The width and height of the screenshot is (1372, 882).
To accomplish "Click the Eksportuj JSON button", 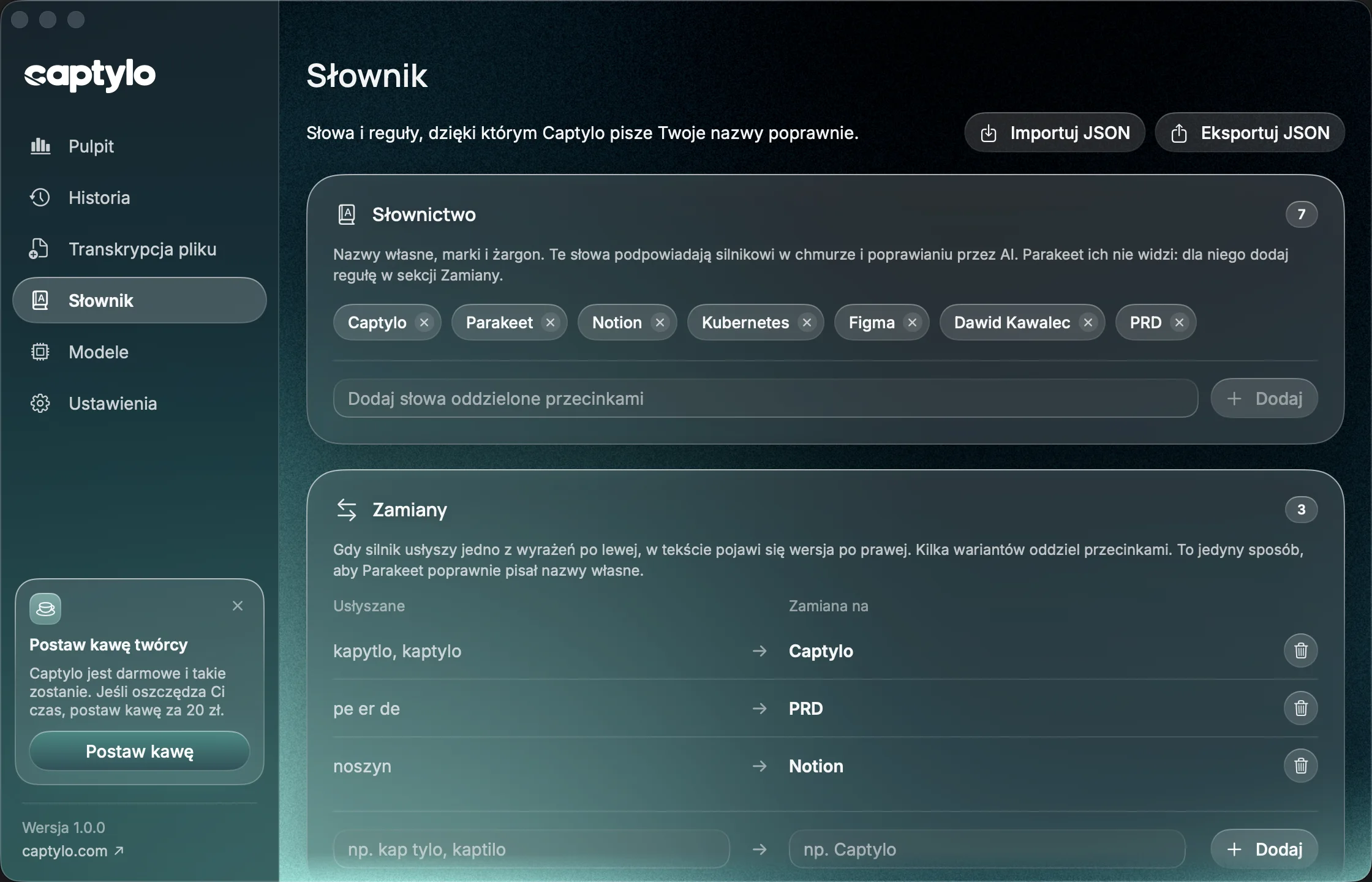I will click(x=1249, y=133).
